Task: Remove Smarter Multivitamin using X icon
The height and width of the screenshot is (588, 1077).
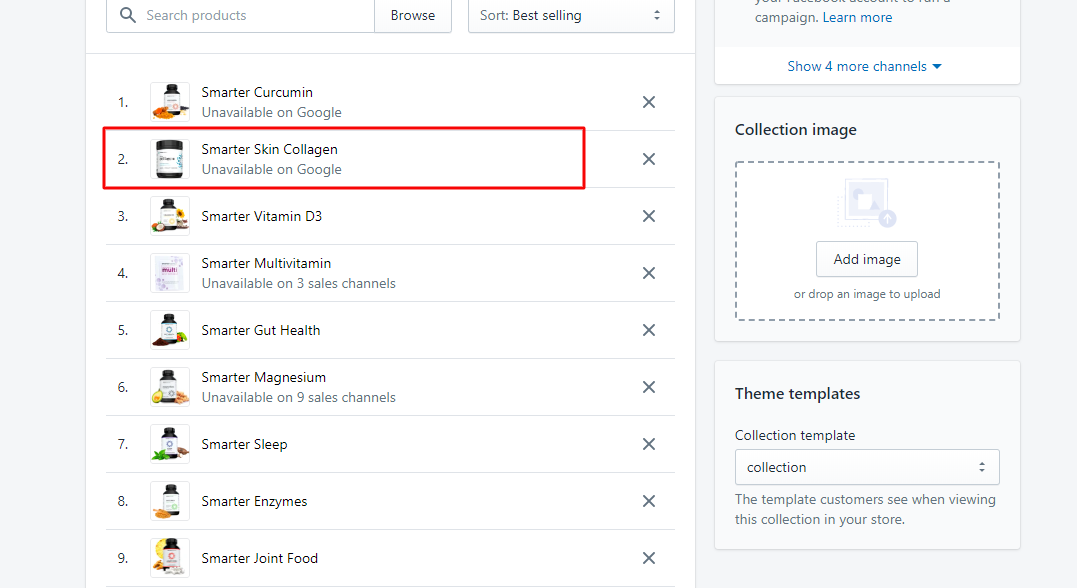Action: coord(648,273)
